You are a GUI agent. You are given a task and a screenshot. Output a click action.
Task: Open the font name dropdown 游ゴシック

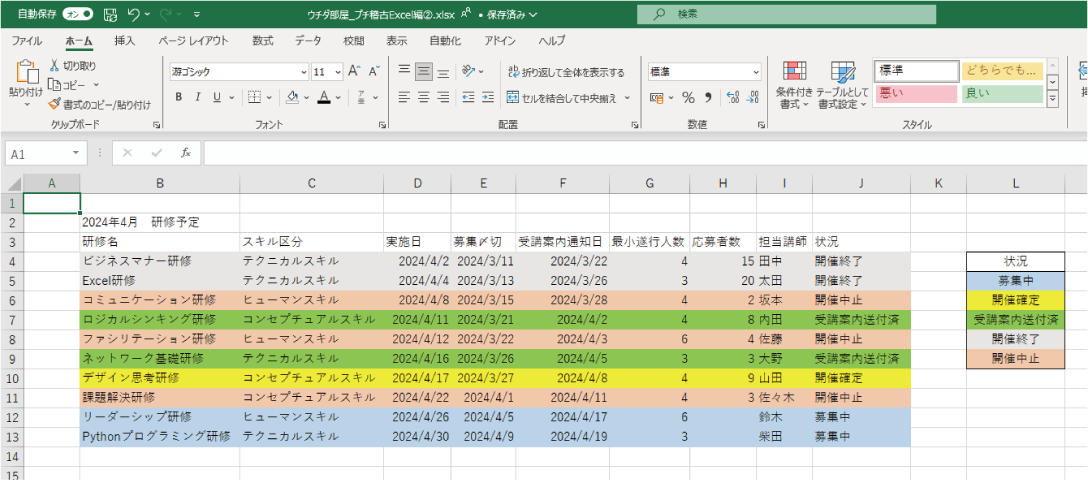tap(303, 72)
